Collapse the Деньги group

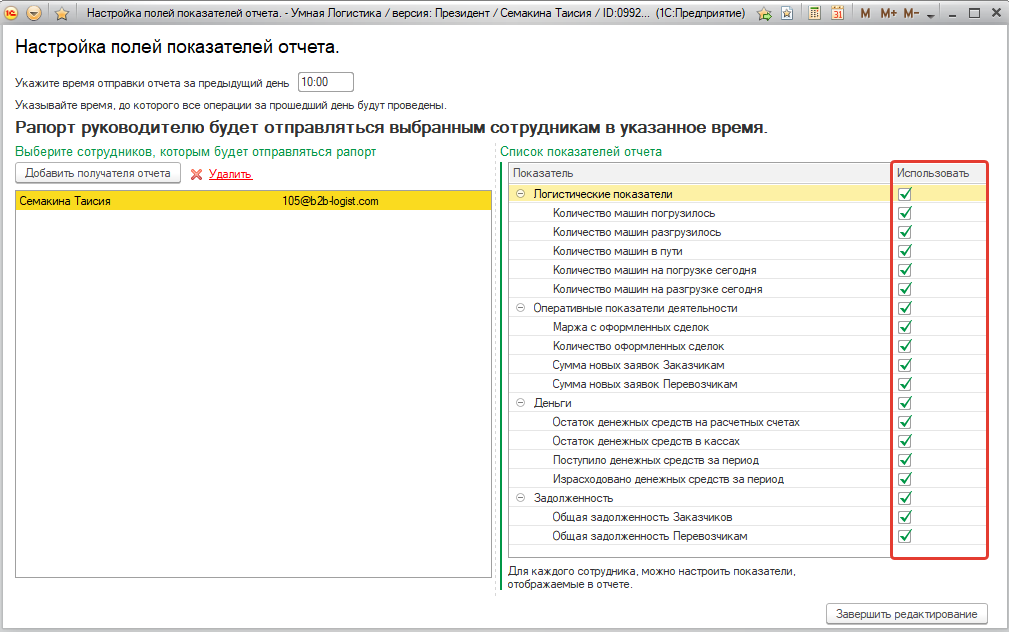[x=521, y=403]
